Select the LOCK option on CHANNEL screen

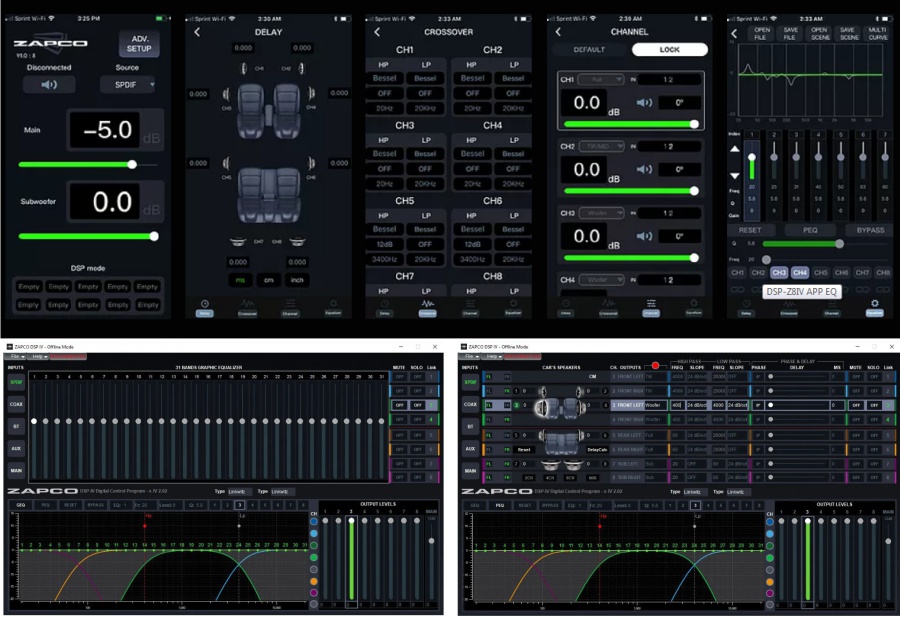coord(669,49)
